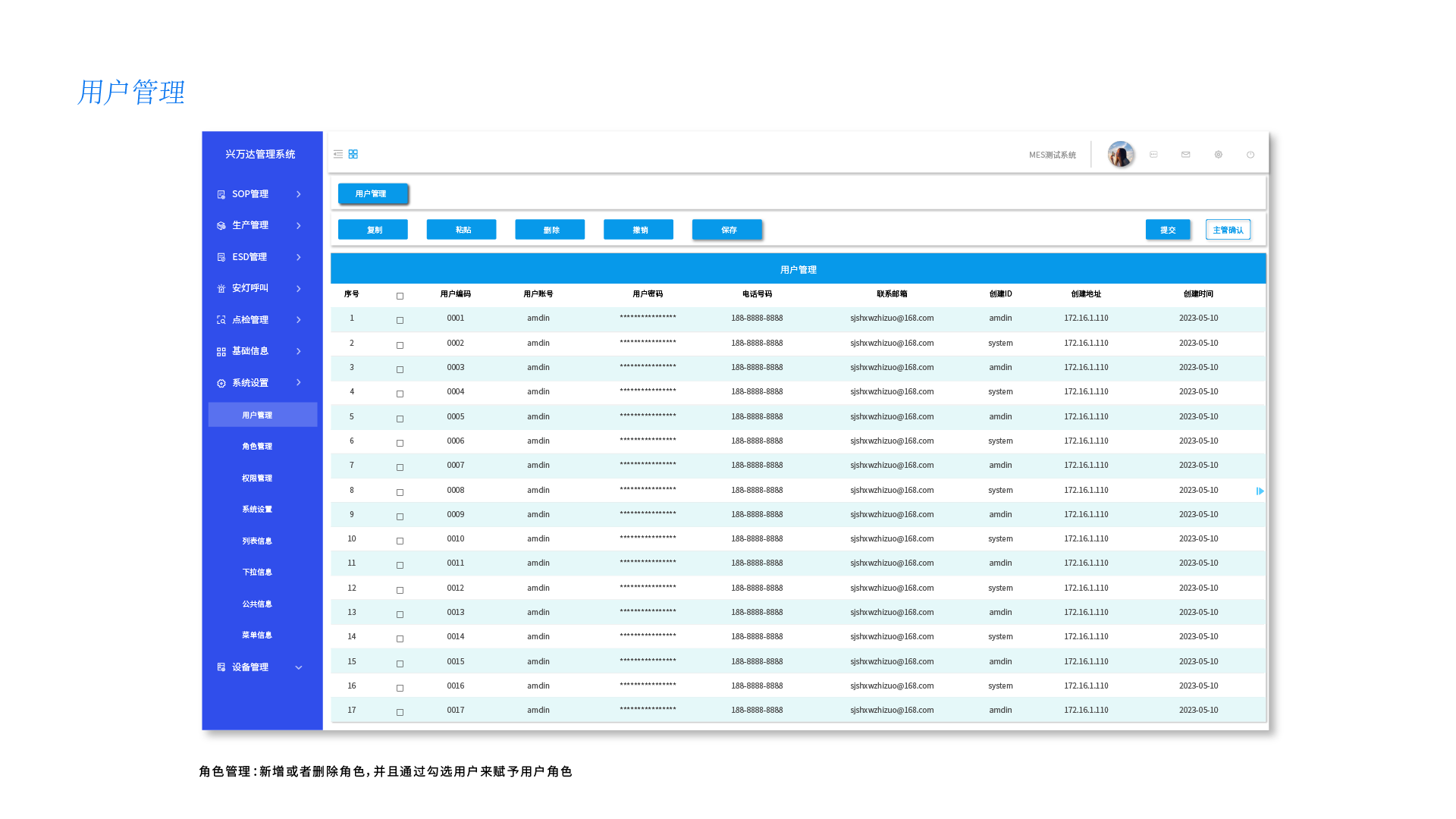Select the 用户管理 tab above toolbar
Image resolution: width=1456 pixels, height=819 pixels.
tap(372, 194)
